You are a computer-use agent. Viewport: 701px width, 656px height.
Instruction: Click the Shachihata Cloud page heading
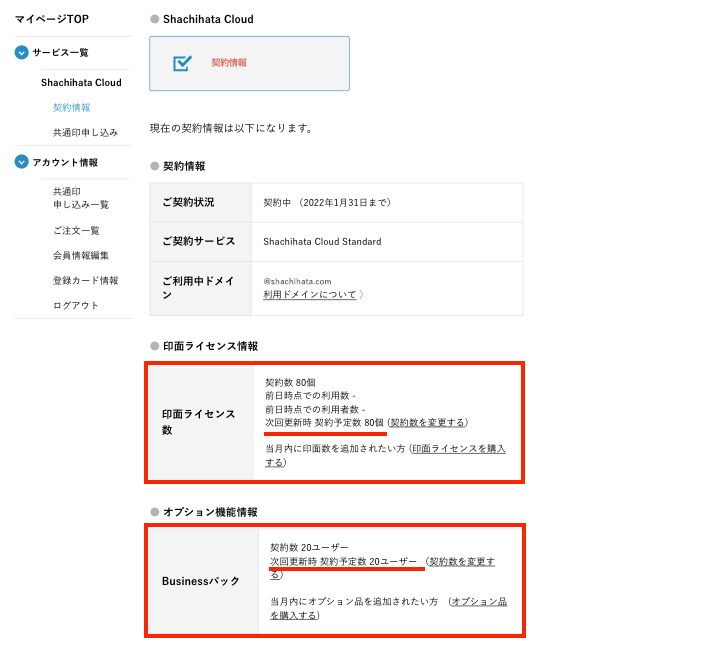[x=208, y=19]
